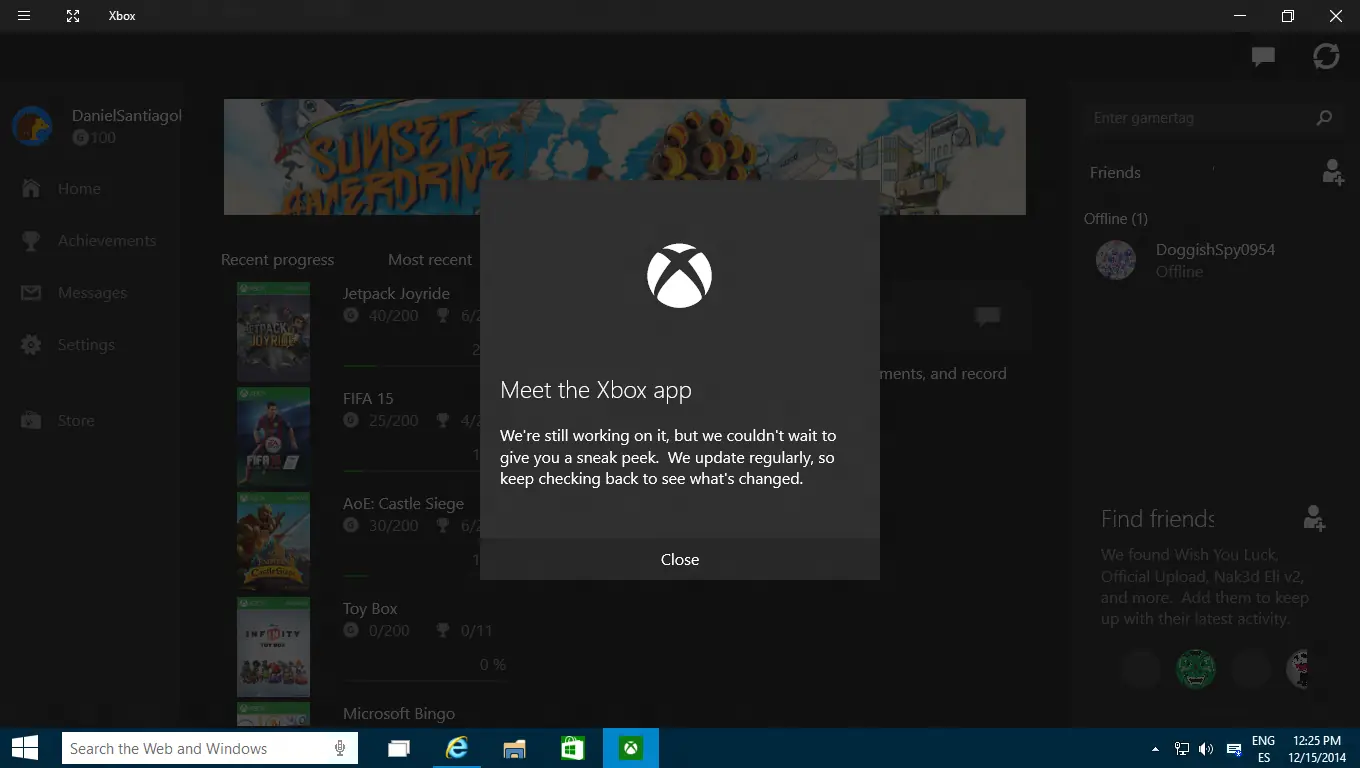Click the refresh icon at top right
Screen dimensions: 1360x768
point(1328,57)
